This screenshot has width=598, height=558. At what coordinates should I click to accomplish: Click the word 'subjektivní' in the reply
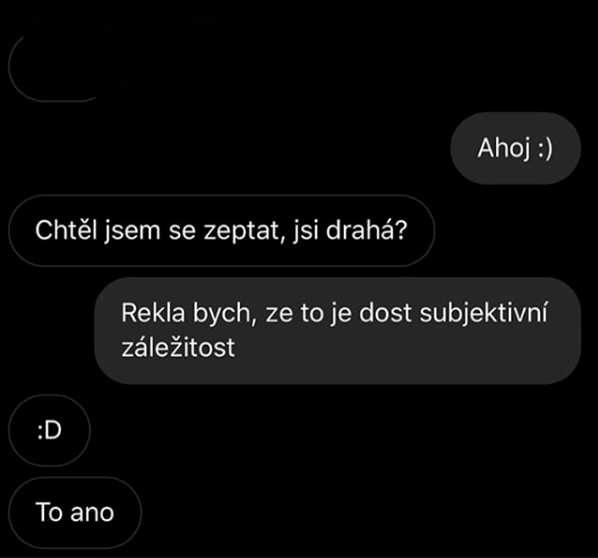pyautogui.click(x=484, y=314)
